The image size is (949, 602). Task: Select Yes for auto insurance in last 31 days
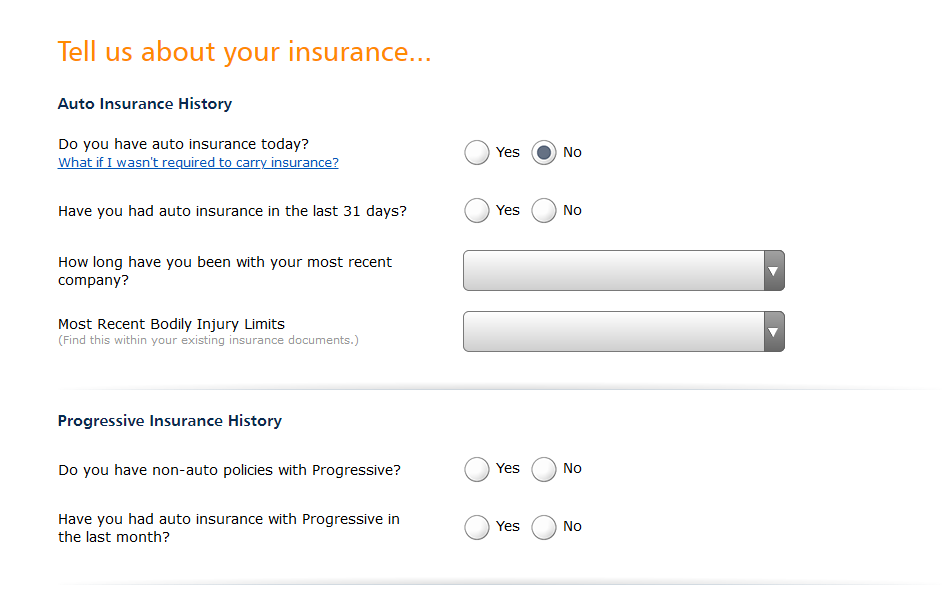coord(477,210)
